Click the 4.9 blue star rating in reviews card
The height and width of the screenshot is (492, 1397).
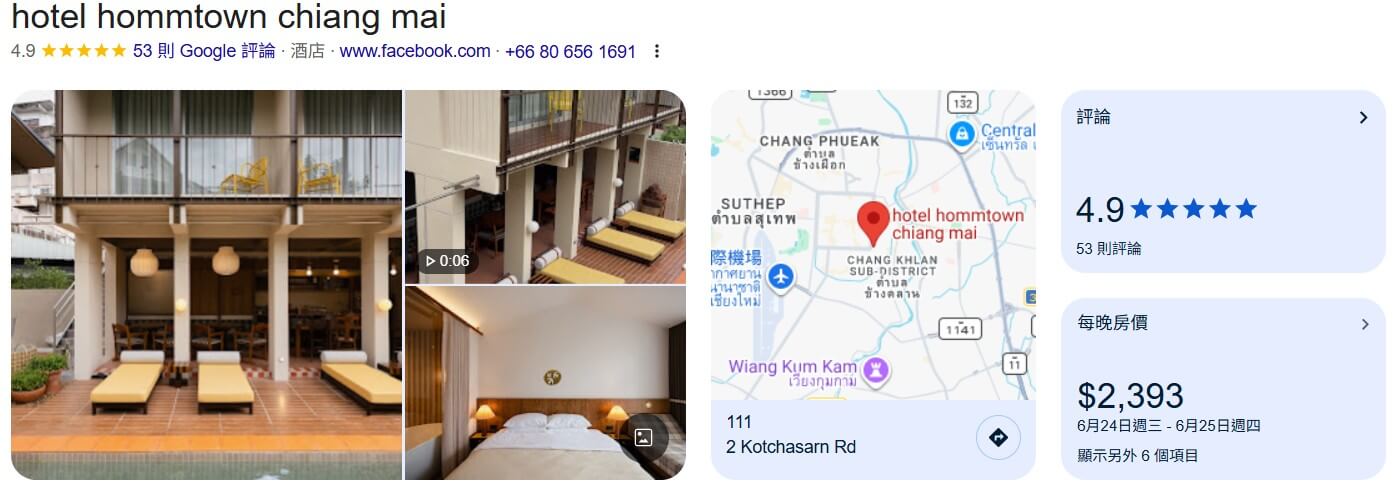[x=1166, y=209]
